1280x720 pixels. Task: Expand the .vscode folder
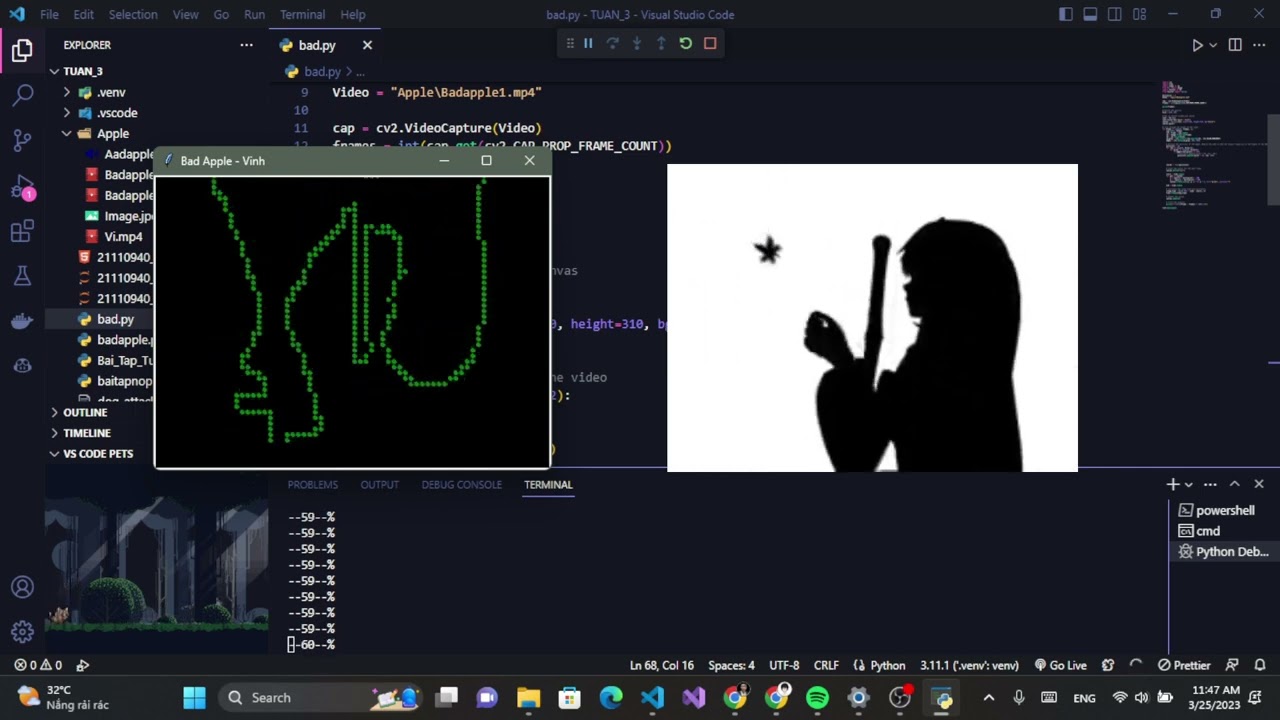[x=117, y=113]
